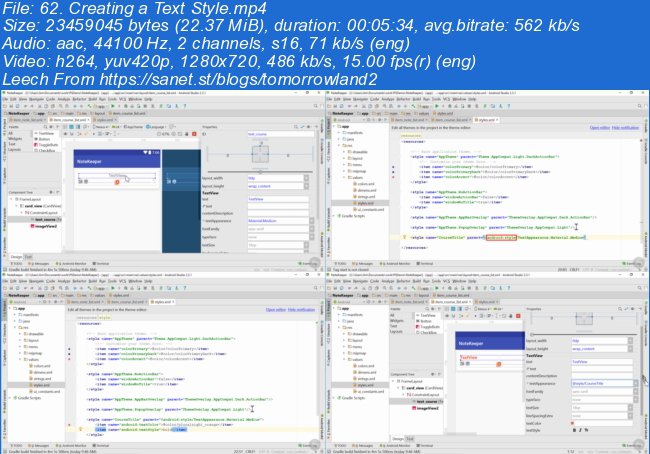650x454 pixels.
Task: Switch to the Text tab at the bottom of the top-left frame
Action: [29, 257]
